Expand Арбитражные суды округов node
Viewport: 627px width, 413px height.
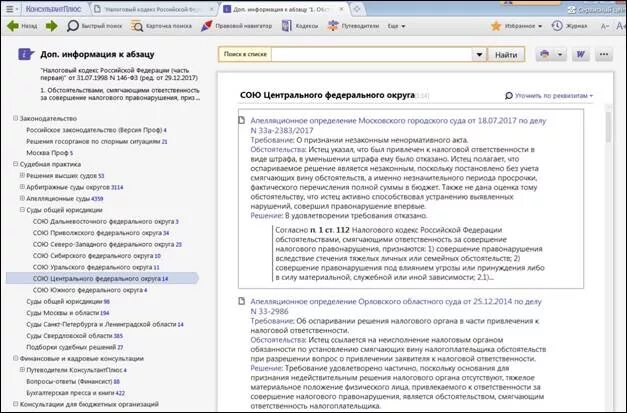point(22,187)
